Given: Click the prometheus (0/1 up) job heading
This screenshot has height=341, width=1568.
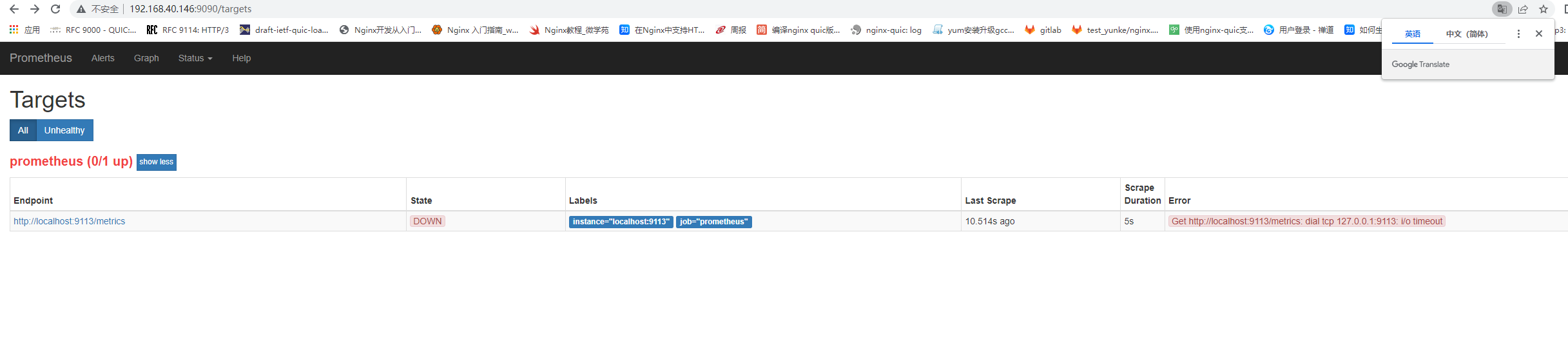Looking at the screenshot, I should (71, 161).
